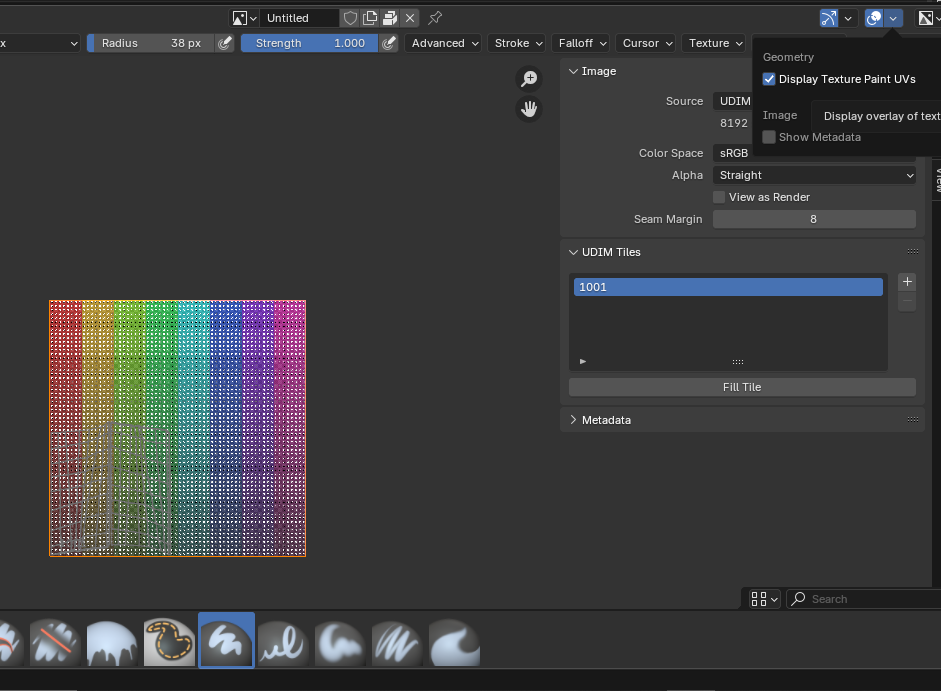Viewport: 941px width, 691px height.
Task: Open the Falloff popover menu
Action: tap(581, 43)
